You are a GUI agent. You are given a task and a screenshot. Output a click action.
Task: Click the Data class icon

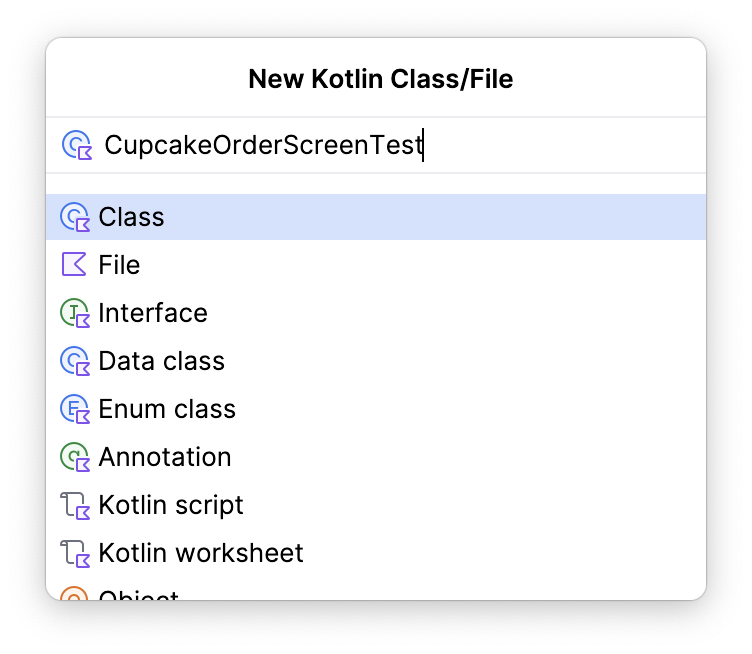click(75, 361)
